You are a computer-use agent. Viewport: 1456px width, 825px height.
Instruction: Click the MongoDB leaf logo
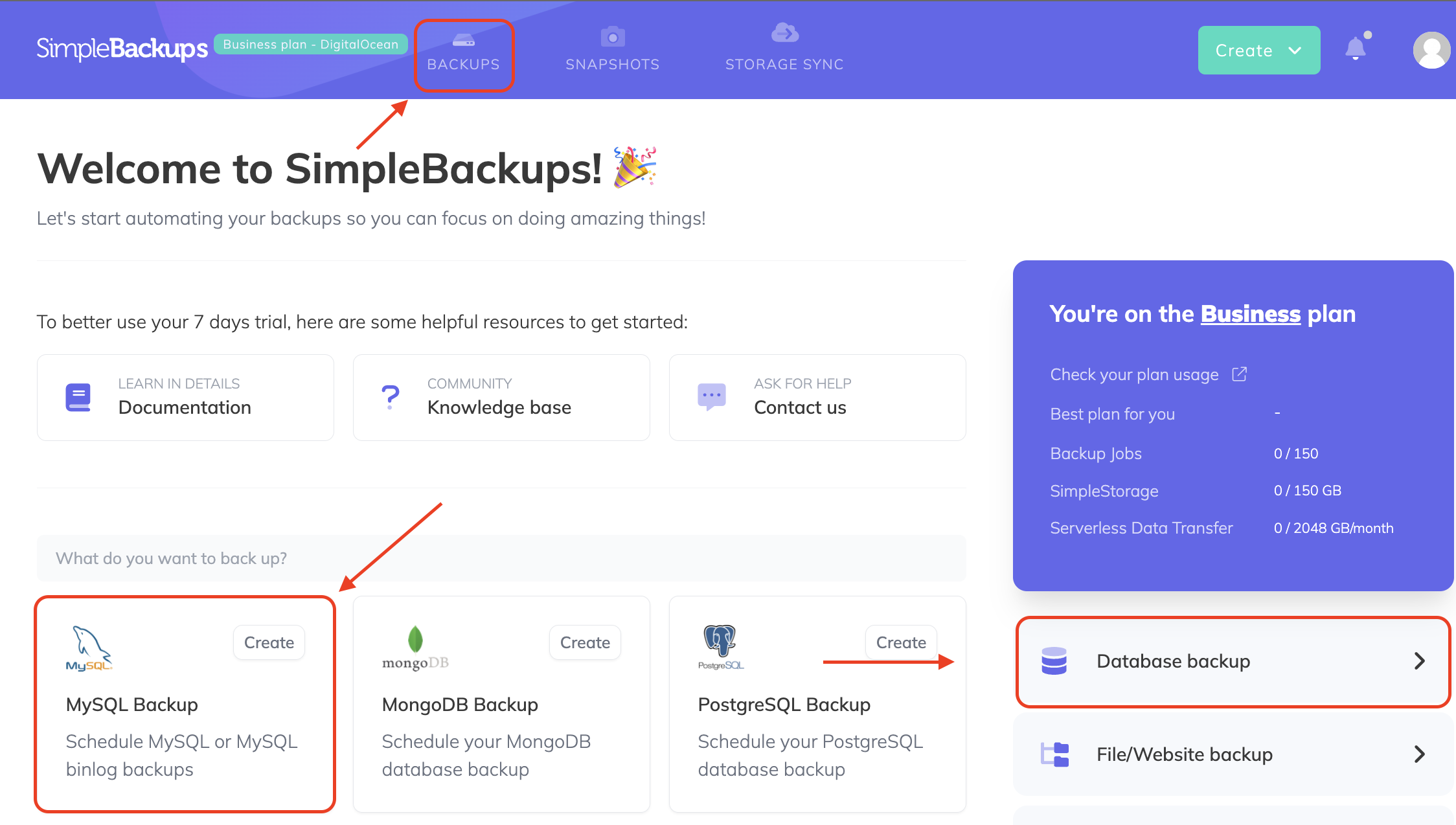point(415,640)
